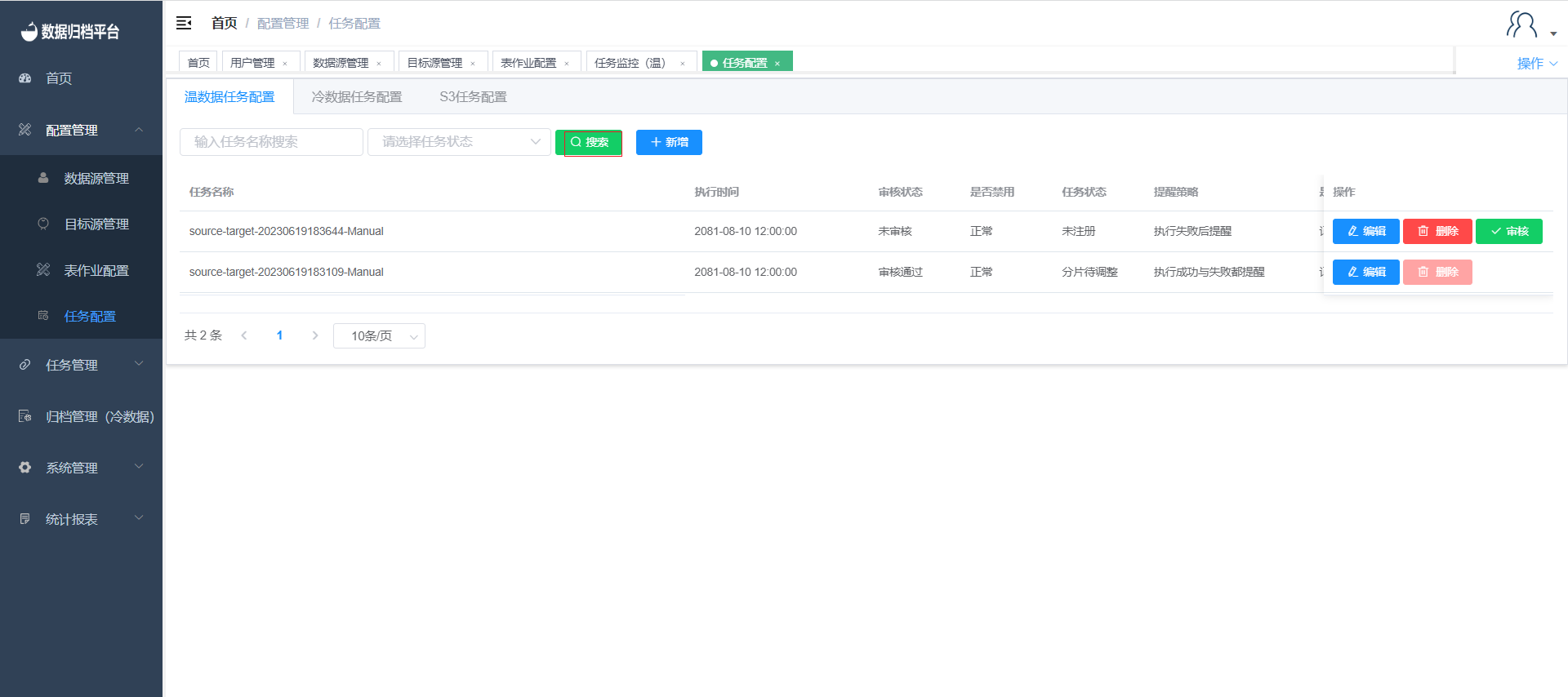Open the 请选择任务状态 dropdown

(459, 142)
